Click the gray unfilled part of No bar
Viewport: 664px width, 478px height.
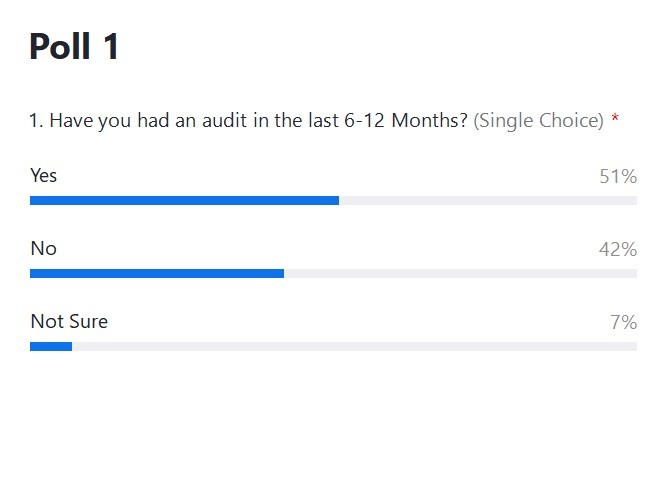(x=460, y=274)
